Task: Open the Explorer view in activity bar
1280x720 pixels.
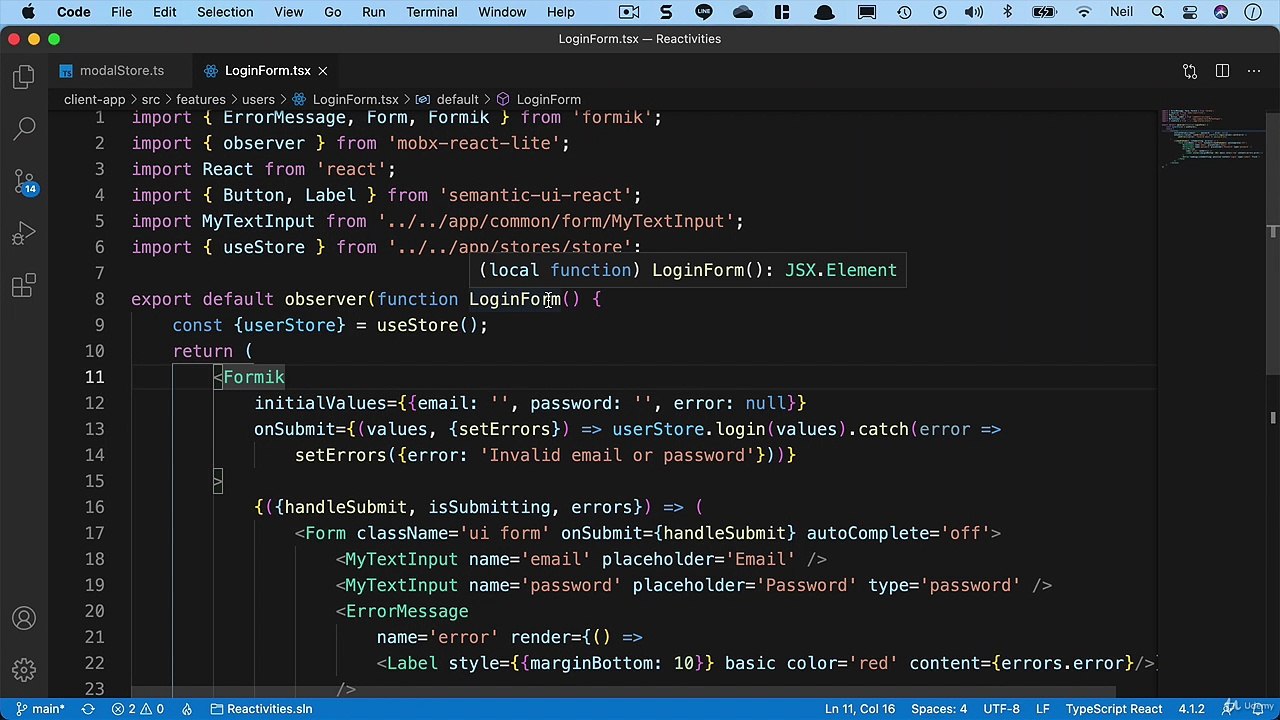Action: pyautogui.click(x=24, y=78)
